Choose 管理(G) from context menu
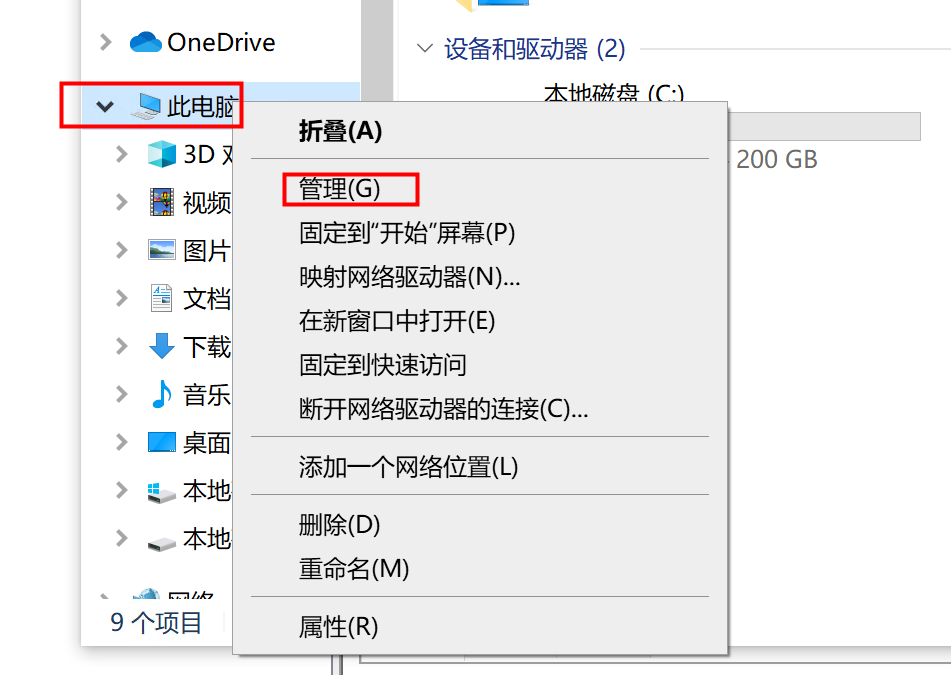Viewport: 951px width, 675px height. click(x=340, y=188)
